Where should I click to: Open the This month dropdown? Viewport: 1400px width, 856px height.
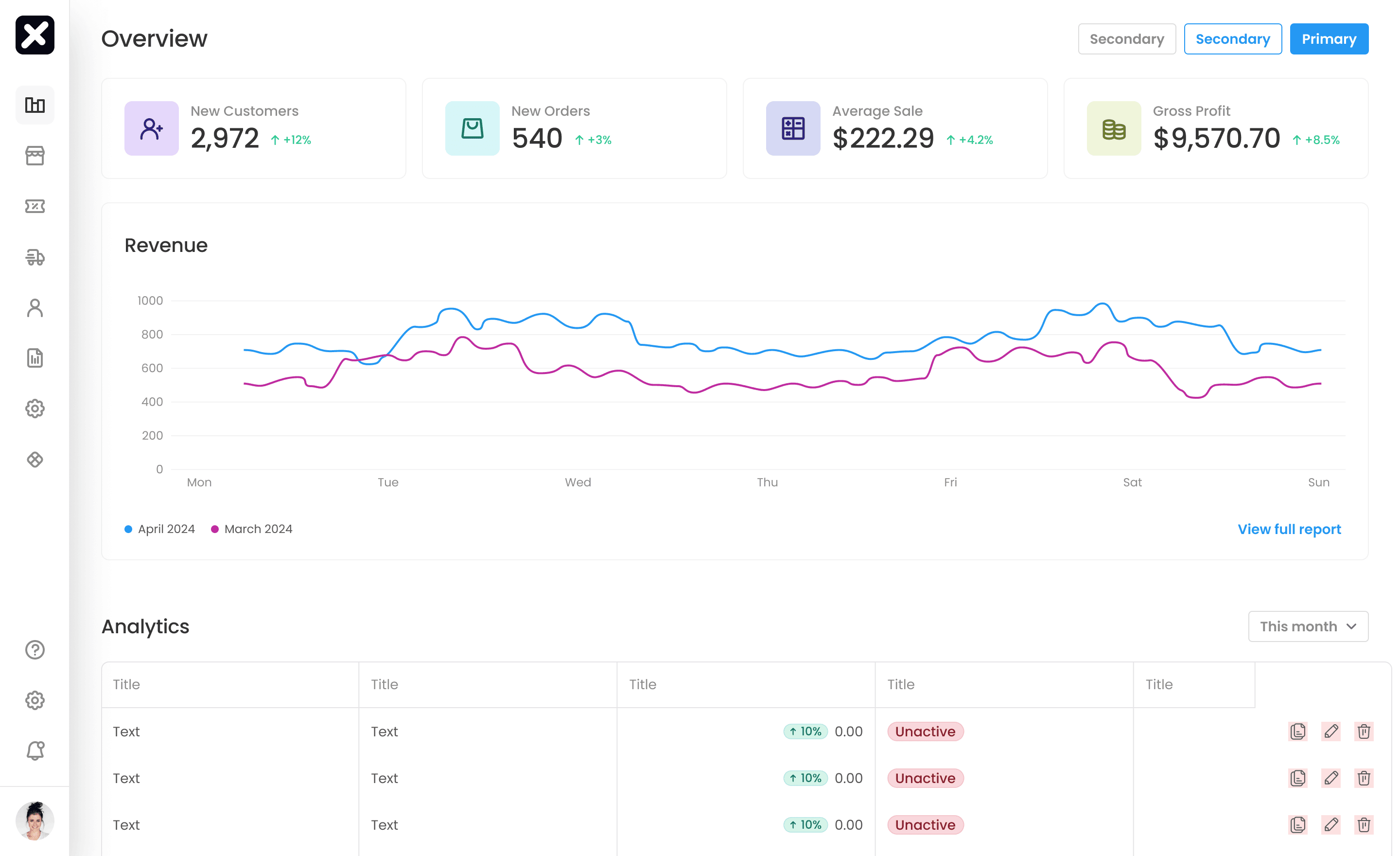point(1308,626)
